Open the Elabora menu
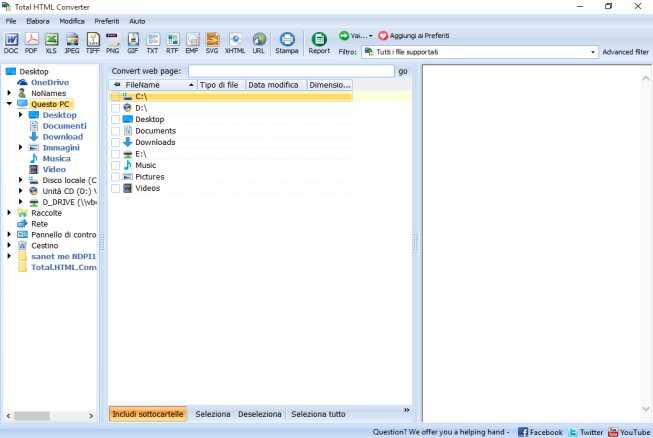The height and width of the screenshot is (438, 653). (38, 20)
